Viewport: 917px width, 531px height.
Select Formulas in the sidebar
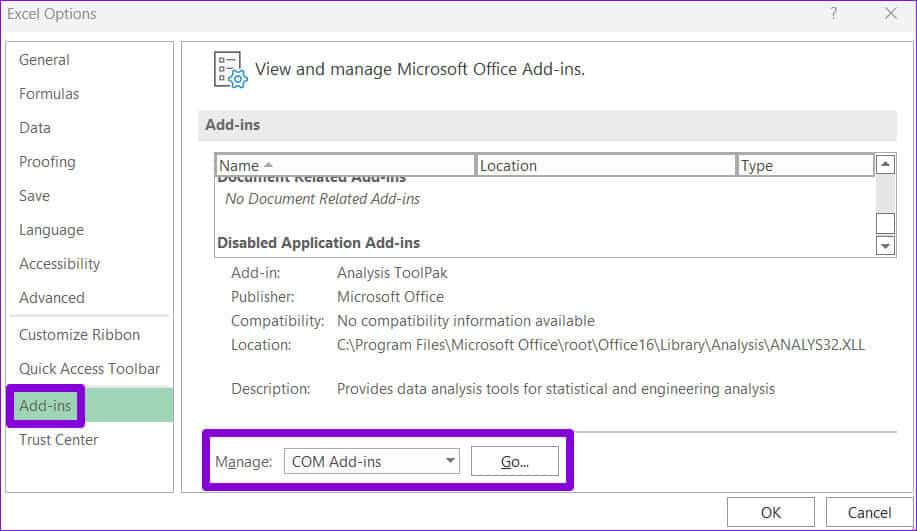pos(49,94)
